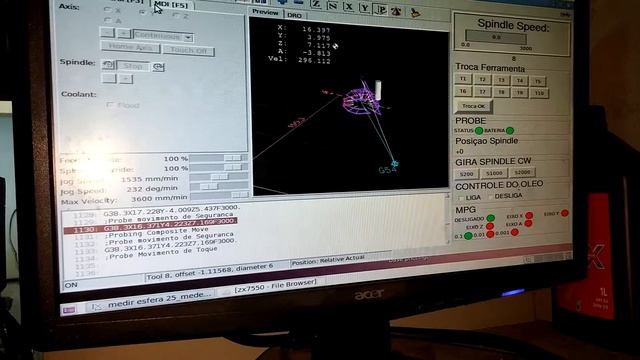
Task: Select the perspective P view icon
Action: coord(380,9)
